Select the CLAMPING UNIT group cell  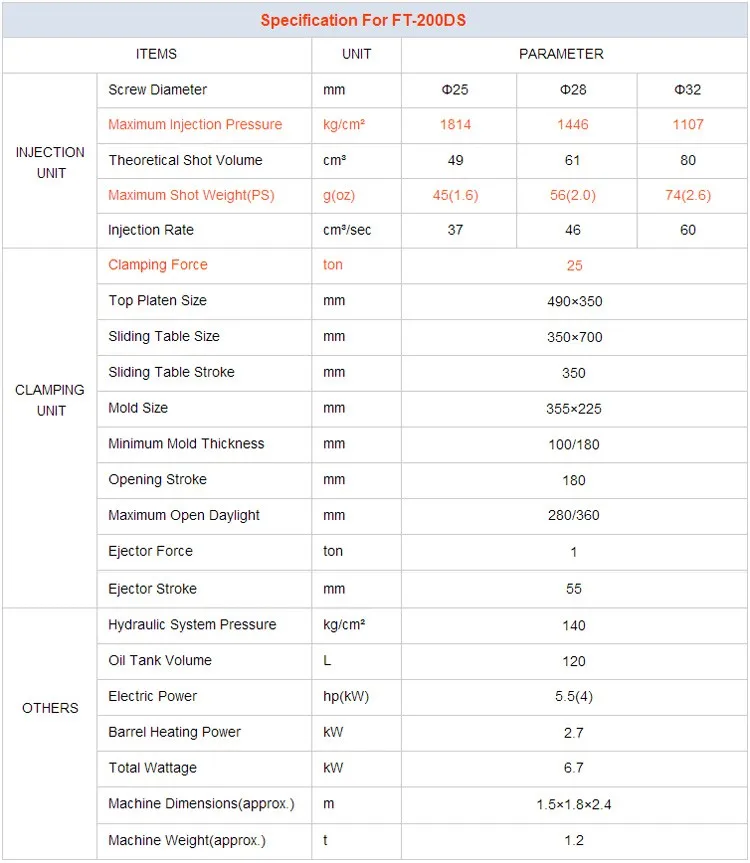click(x=50, y=400)
